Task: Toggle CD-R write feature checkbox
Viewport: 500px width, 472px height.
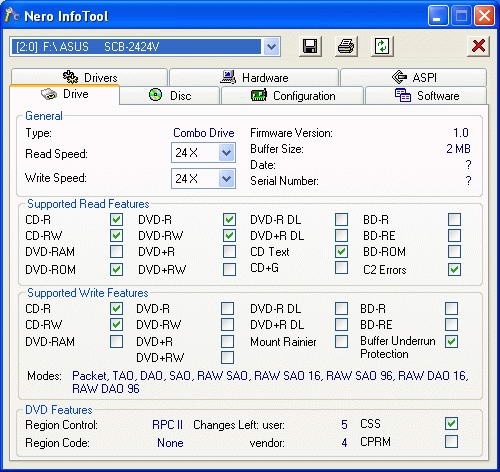Action: (116, 309)
